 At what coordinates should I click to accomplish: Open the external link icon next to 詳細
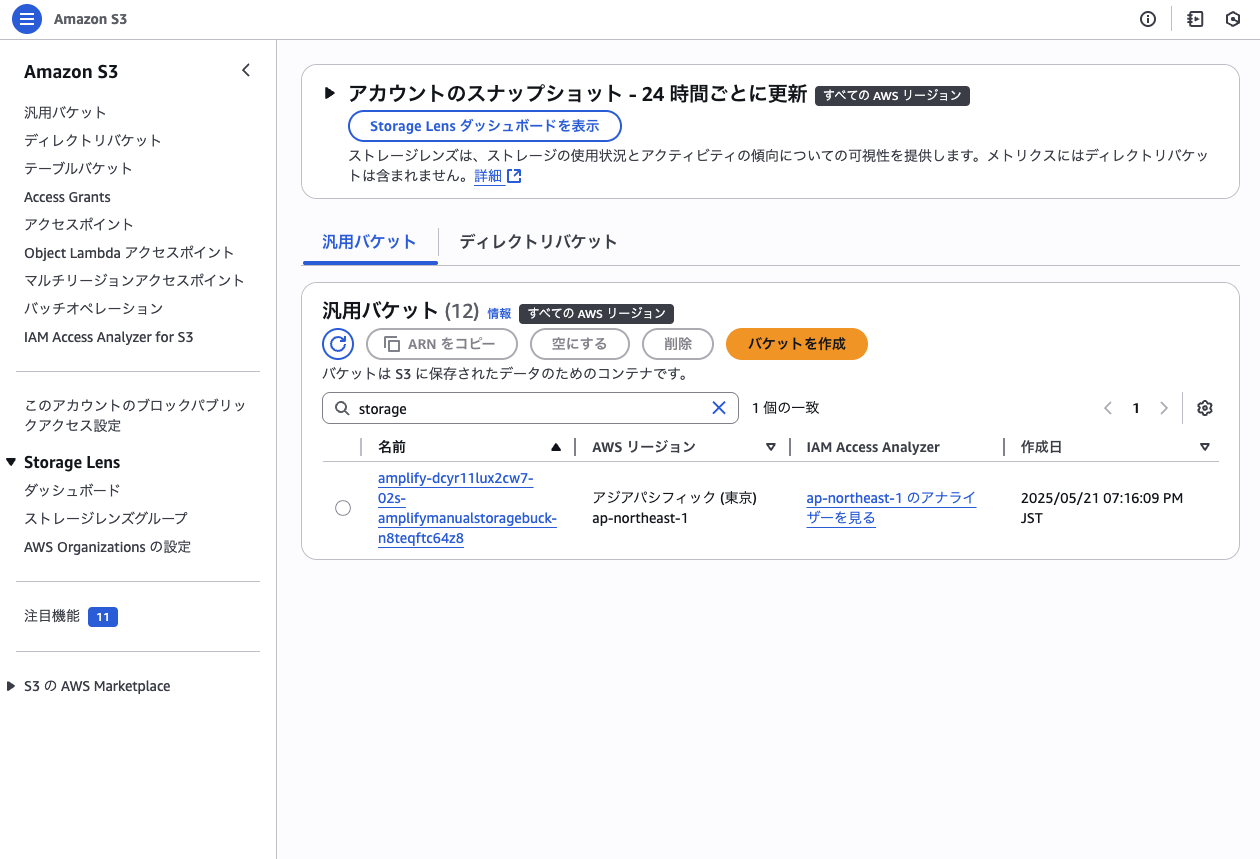tap(514, 176)
